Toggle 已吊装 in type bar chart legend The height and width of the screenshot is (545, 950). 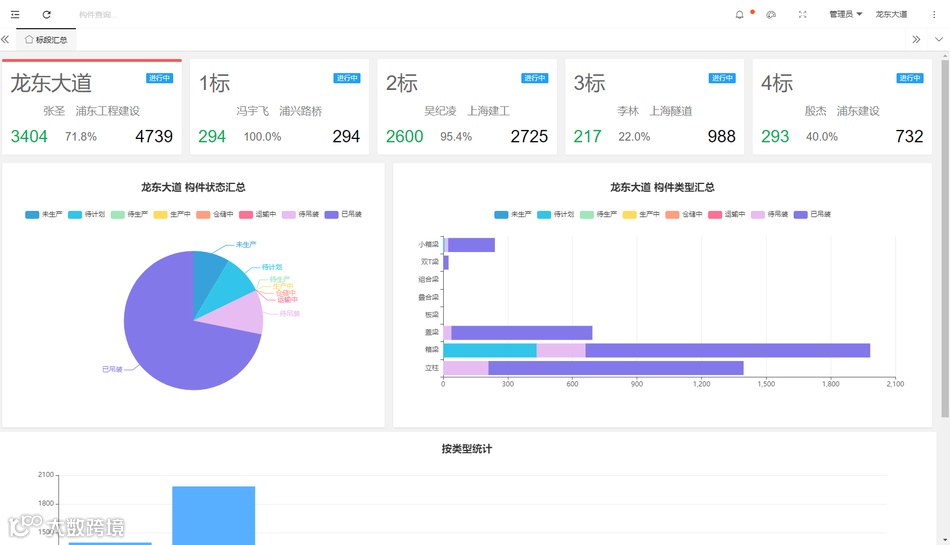pyautogui.click(x=812, y=214)
